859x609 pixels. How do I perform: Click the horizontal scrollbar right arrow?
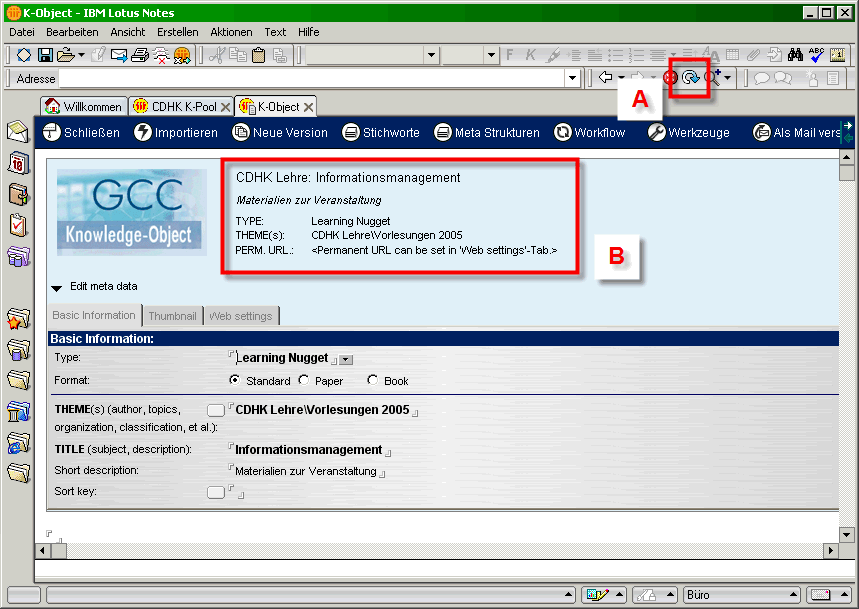point(831,550)
